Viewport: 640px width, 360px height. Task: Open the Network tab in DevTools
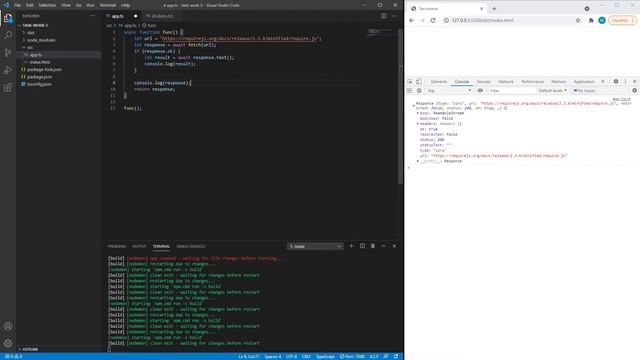tap(506, 82)
